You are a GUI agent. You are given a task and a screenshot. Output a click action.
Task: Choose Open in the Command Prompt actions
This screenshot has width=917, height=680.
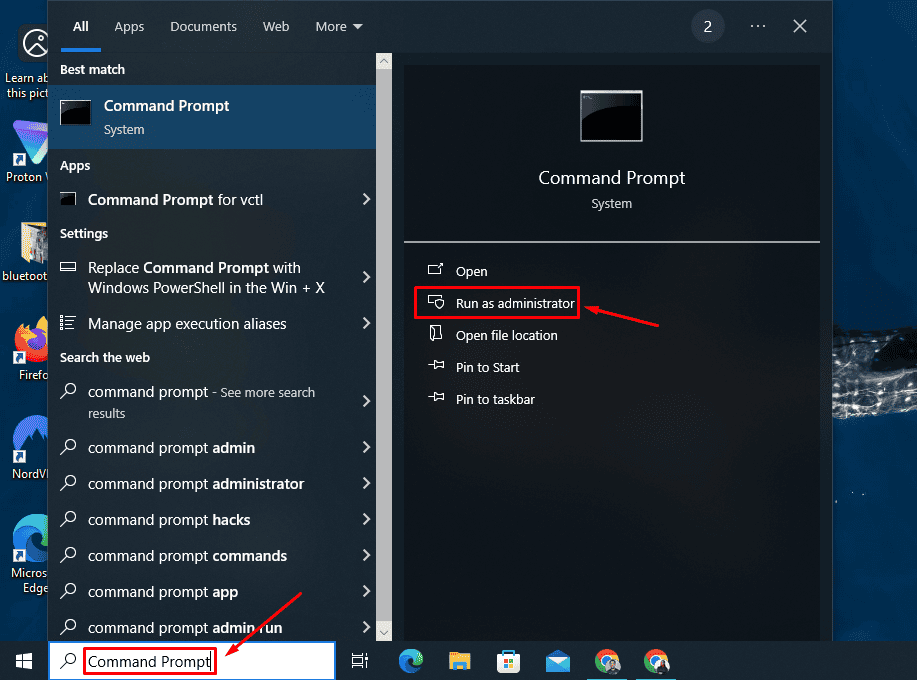(471, 271)
